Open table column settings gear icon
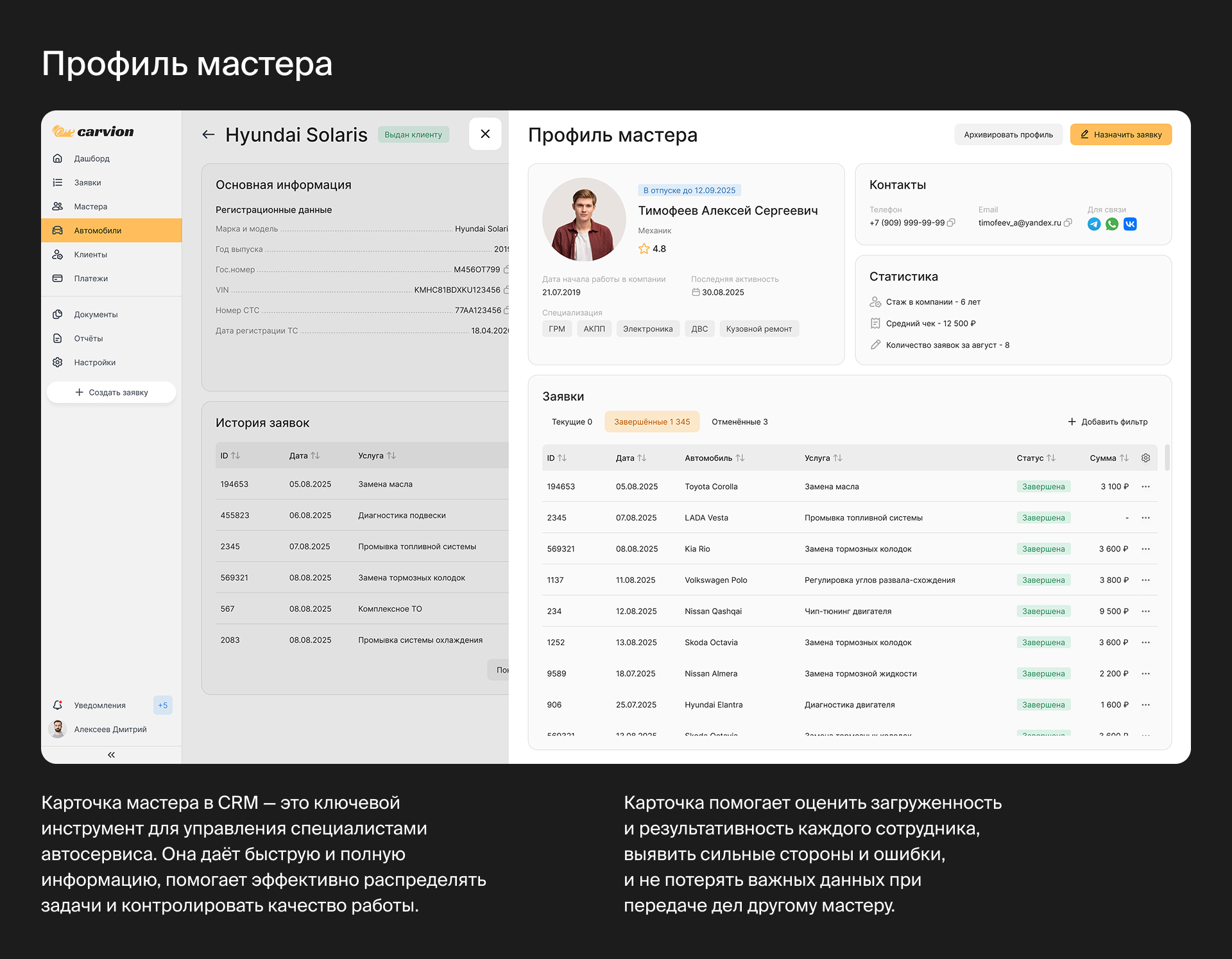The image size is (1232, 959). coord(1145,458)
